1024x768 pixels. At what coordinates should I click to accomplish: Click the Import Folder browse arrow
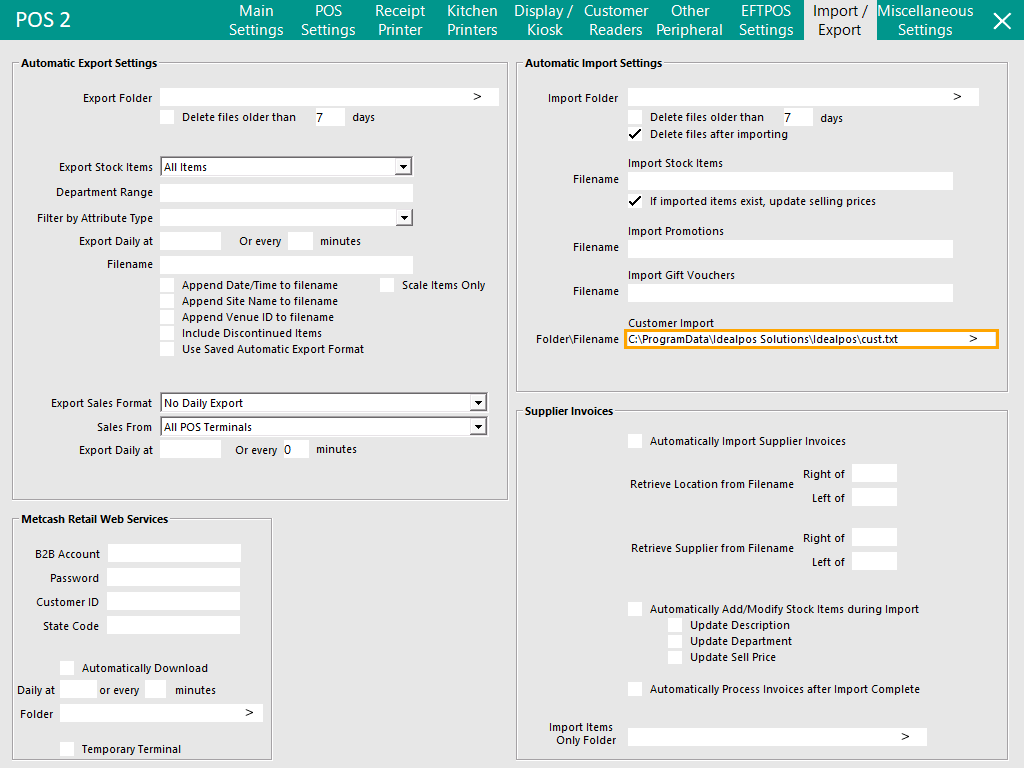[x=957, y=97]
